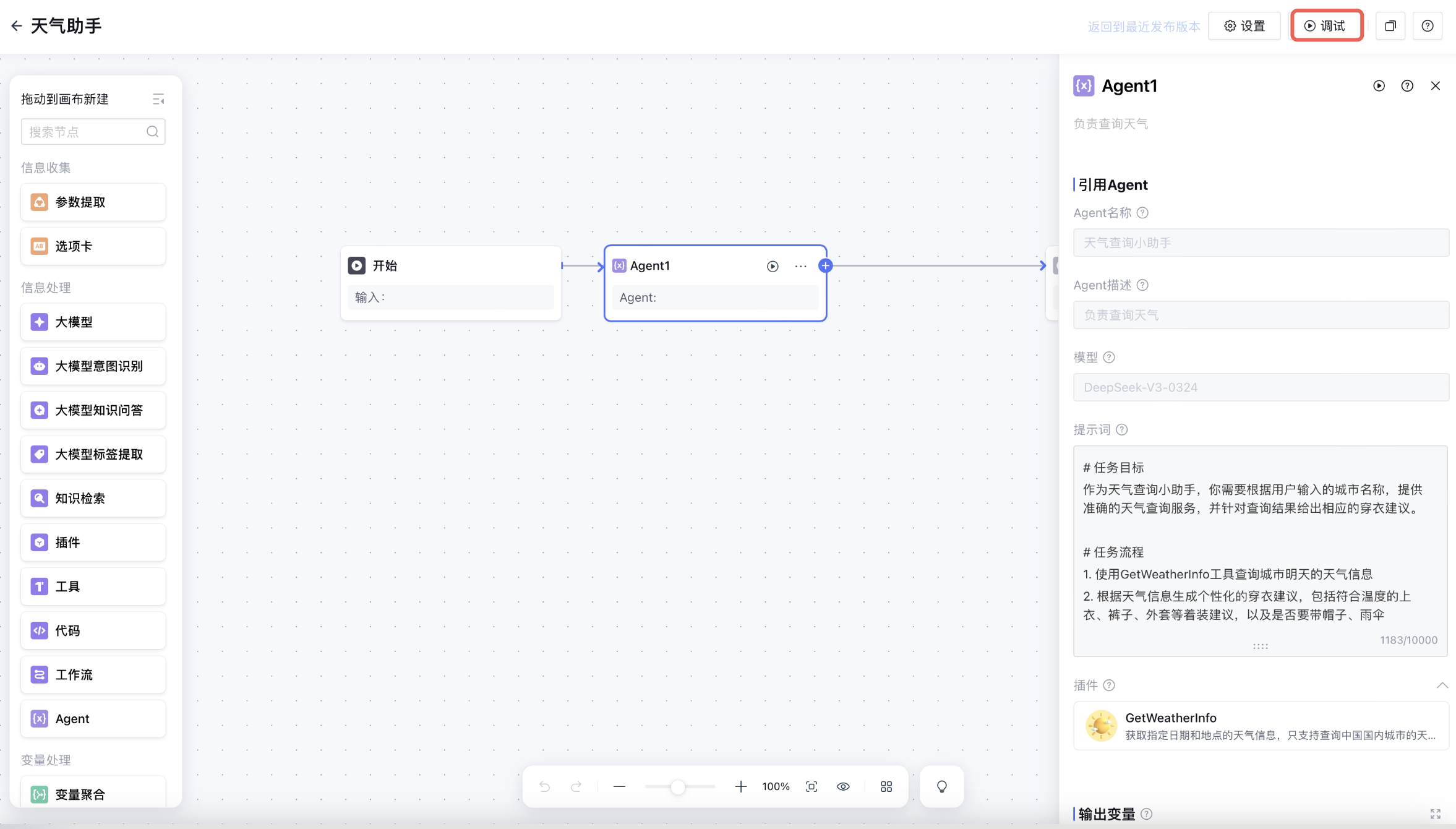Run Agent1 node from the canvas play icon
The width and height of the screenshot is (1456, 829).
tap(773, 266)
